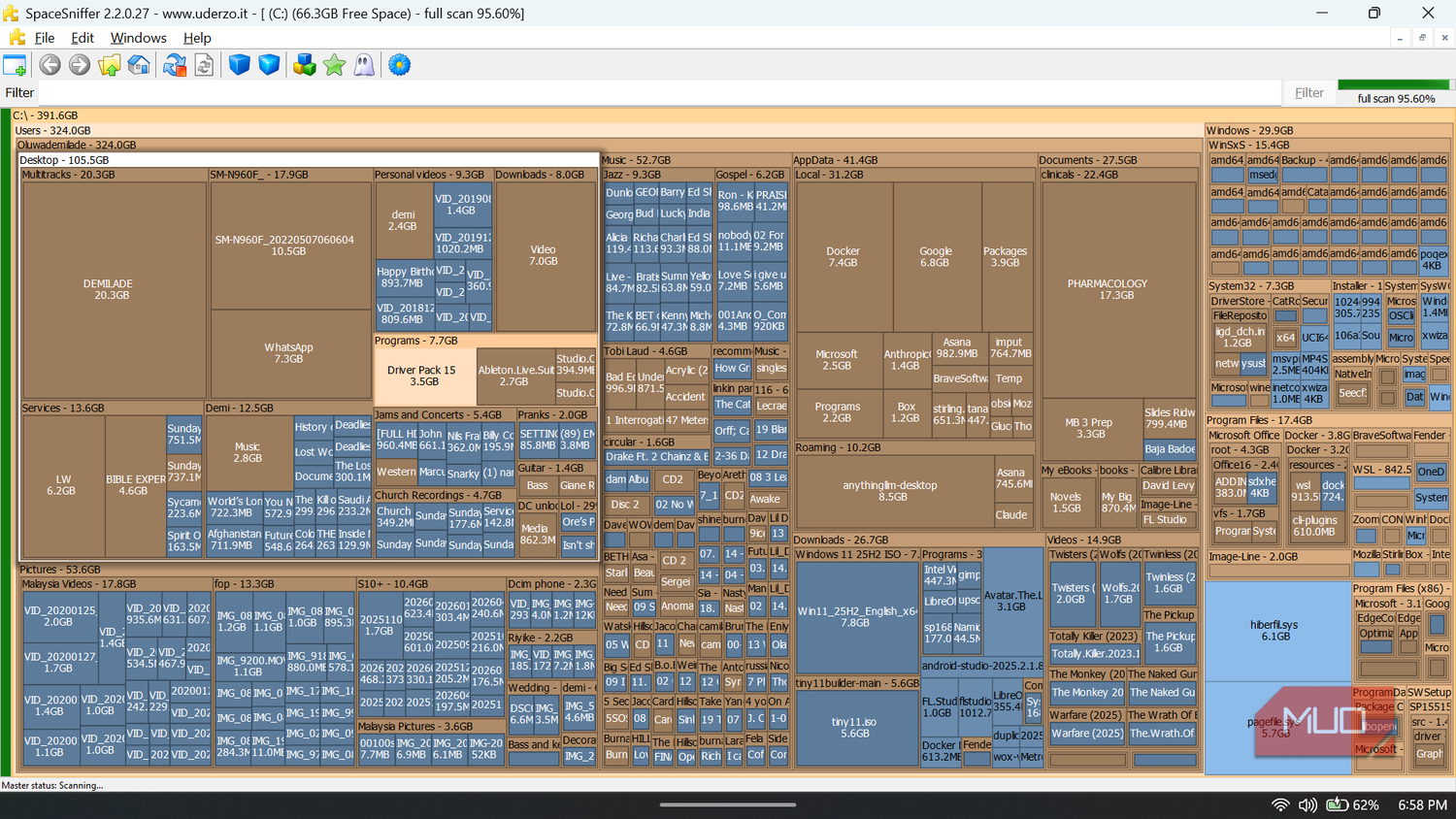
Task: Select the Packages 3.9GB block
Action: coord(1007,256)
